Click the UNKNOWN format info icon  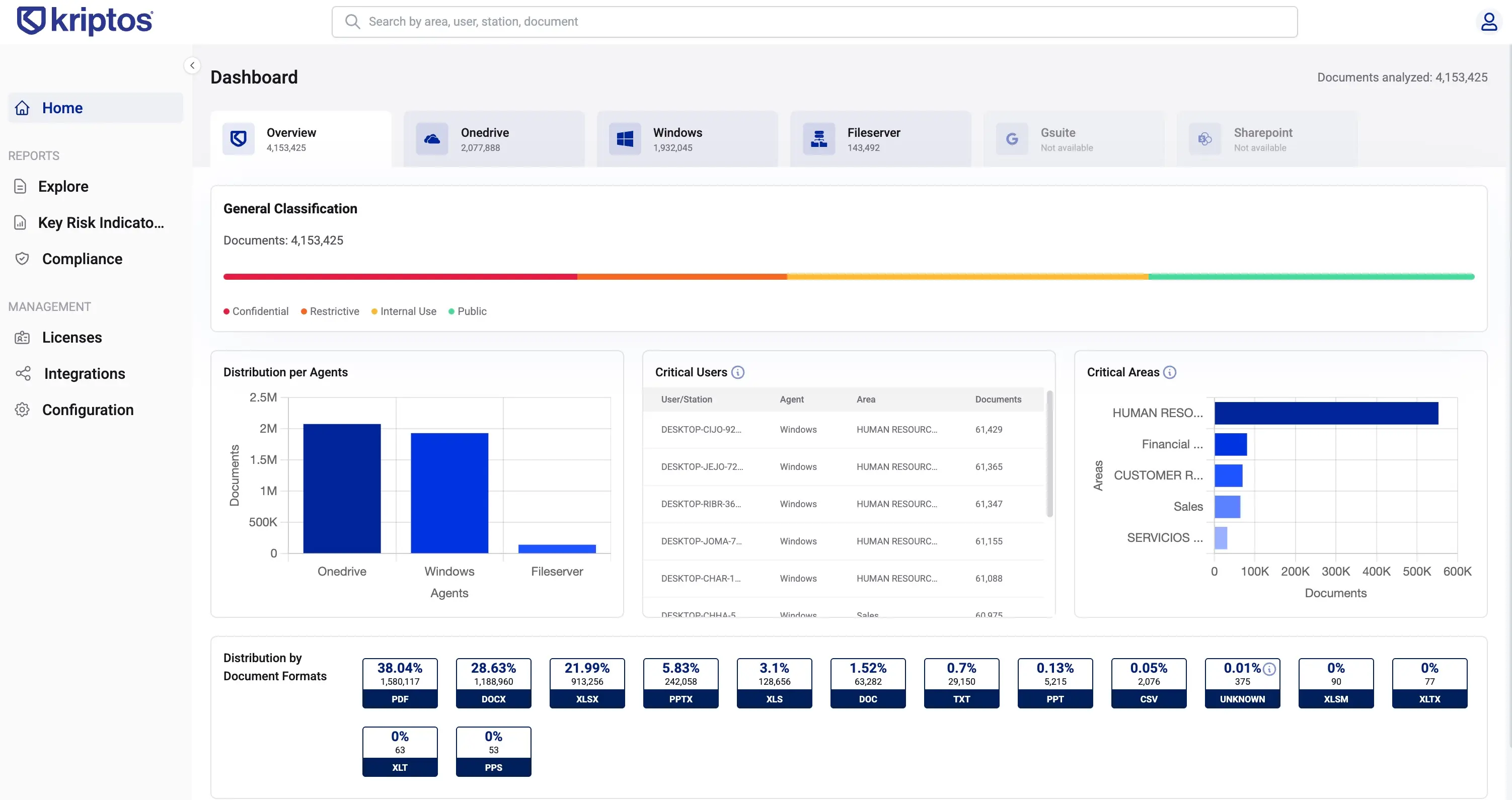click(x=1269, y=669)
